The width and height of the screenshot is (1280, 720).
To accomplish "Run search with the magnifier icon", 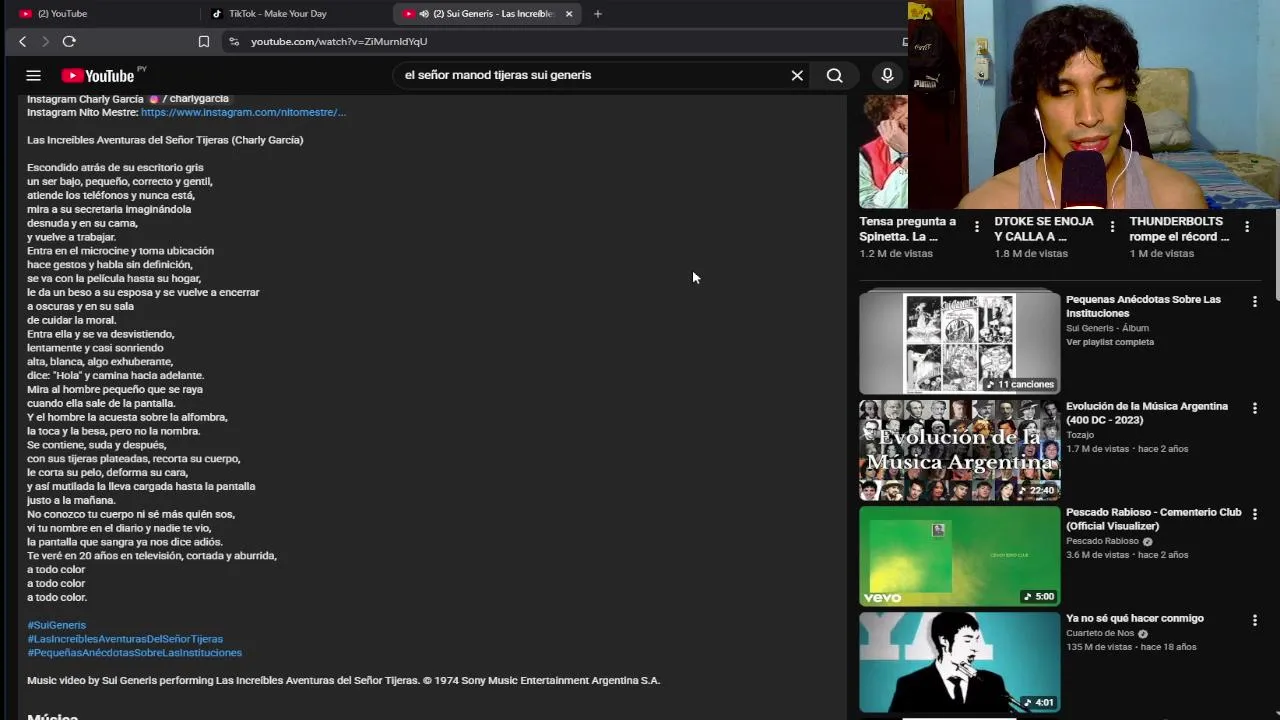I will [834, 75].
